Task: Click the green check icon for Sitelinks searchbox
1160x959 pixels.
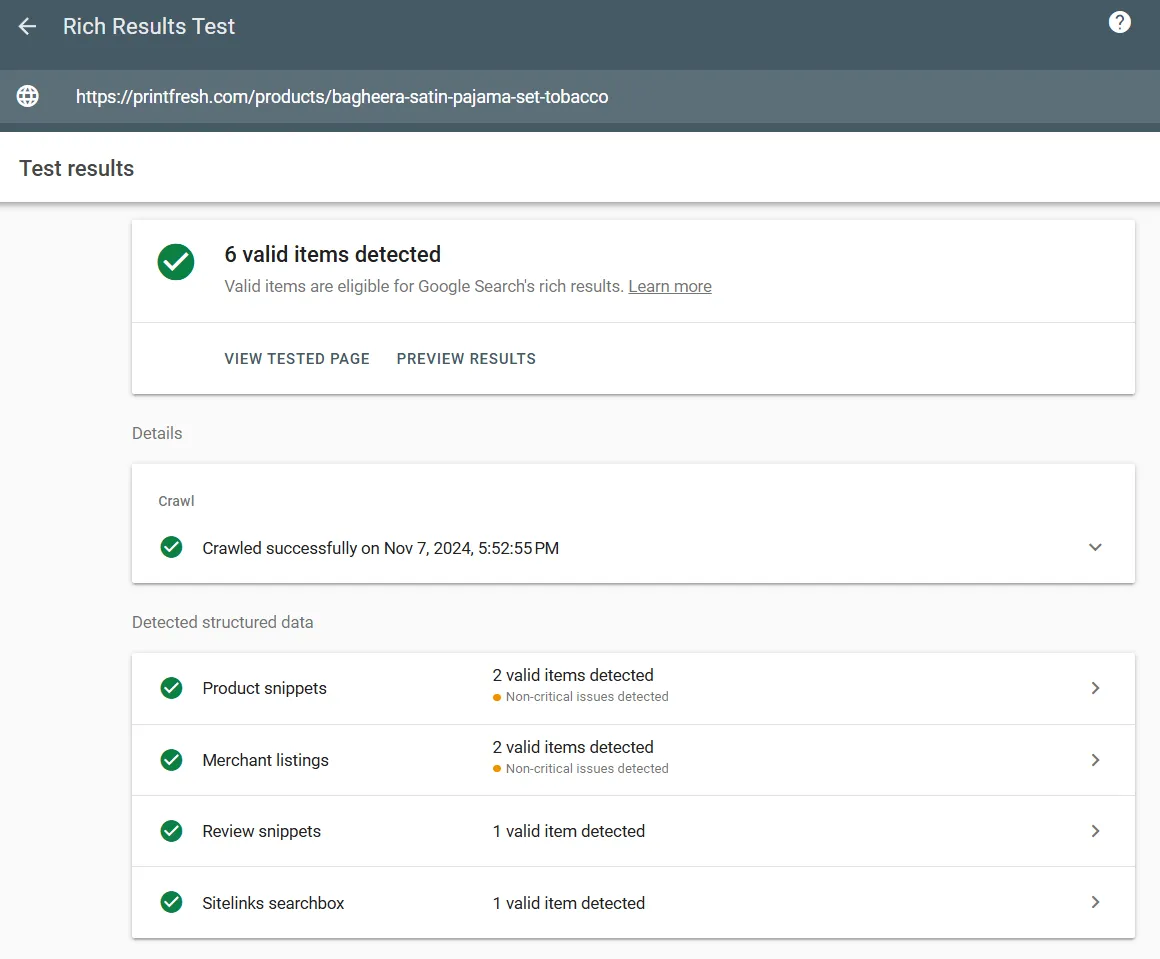Action: click(171, 902)
